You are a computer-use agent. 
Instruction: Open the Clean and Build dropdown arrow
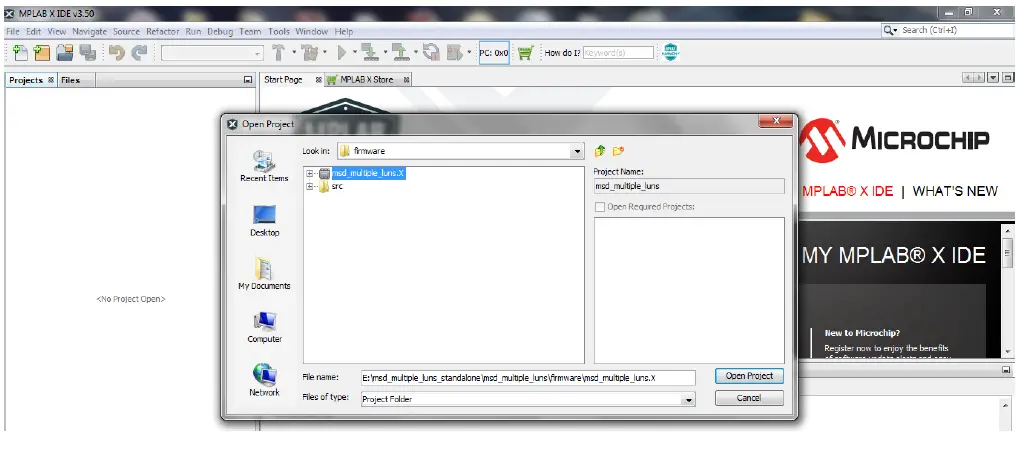tap(324, 52)
